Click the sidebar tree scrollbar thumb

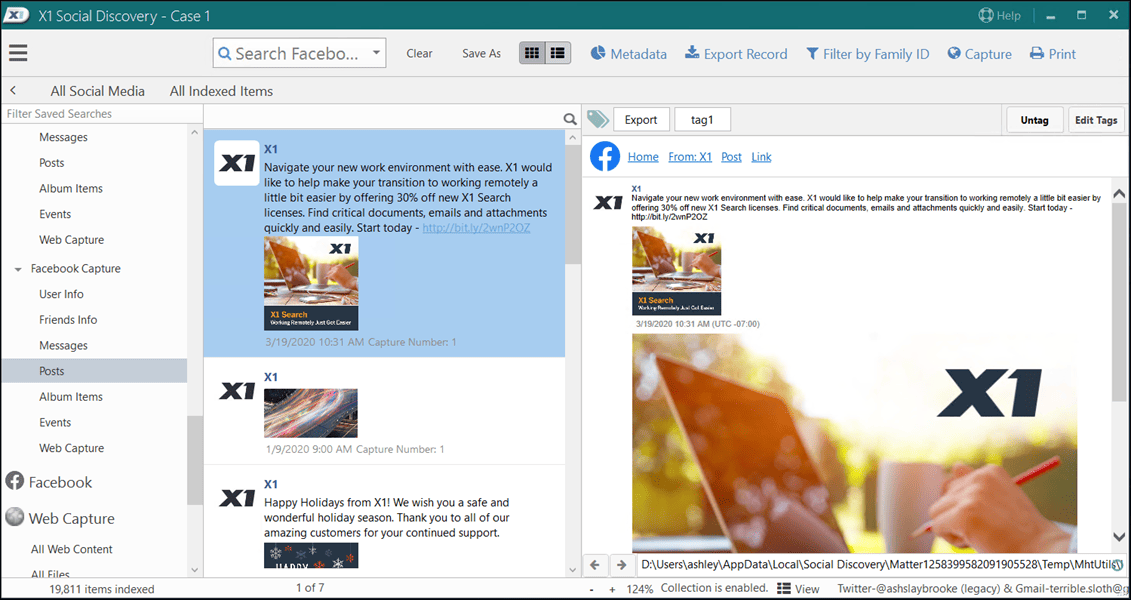coord(195,460)
